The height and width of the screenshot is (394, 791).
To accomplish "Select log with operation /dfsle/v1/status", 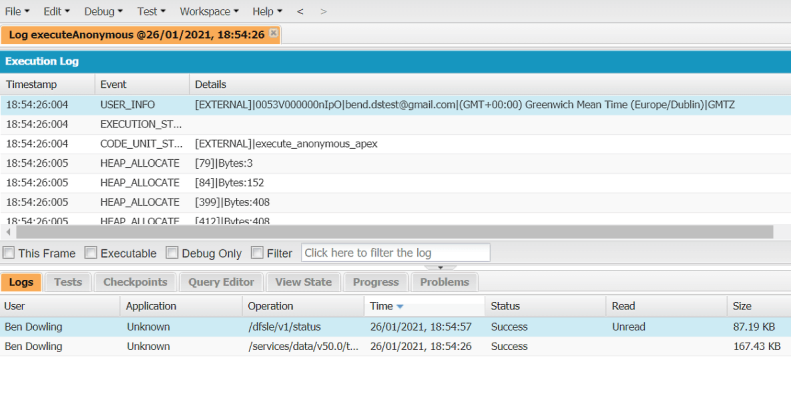I will pos(396,327).
